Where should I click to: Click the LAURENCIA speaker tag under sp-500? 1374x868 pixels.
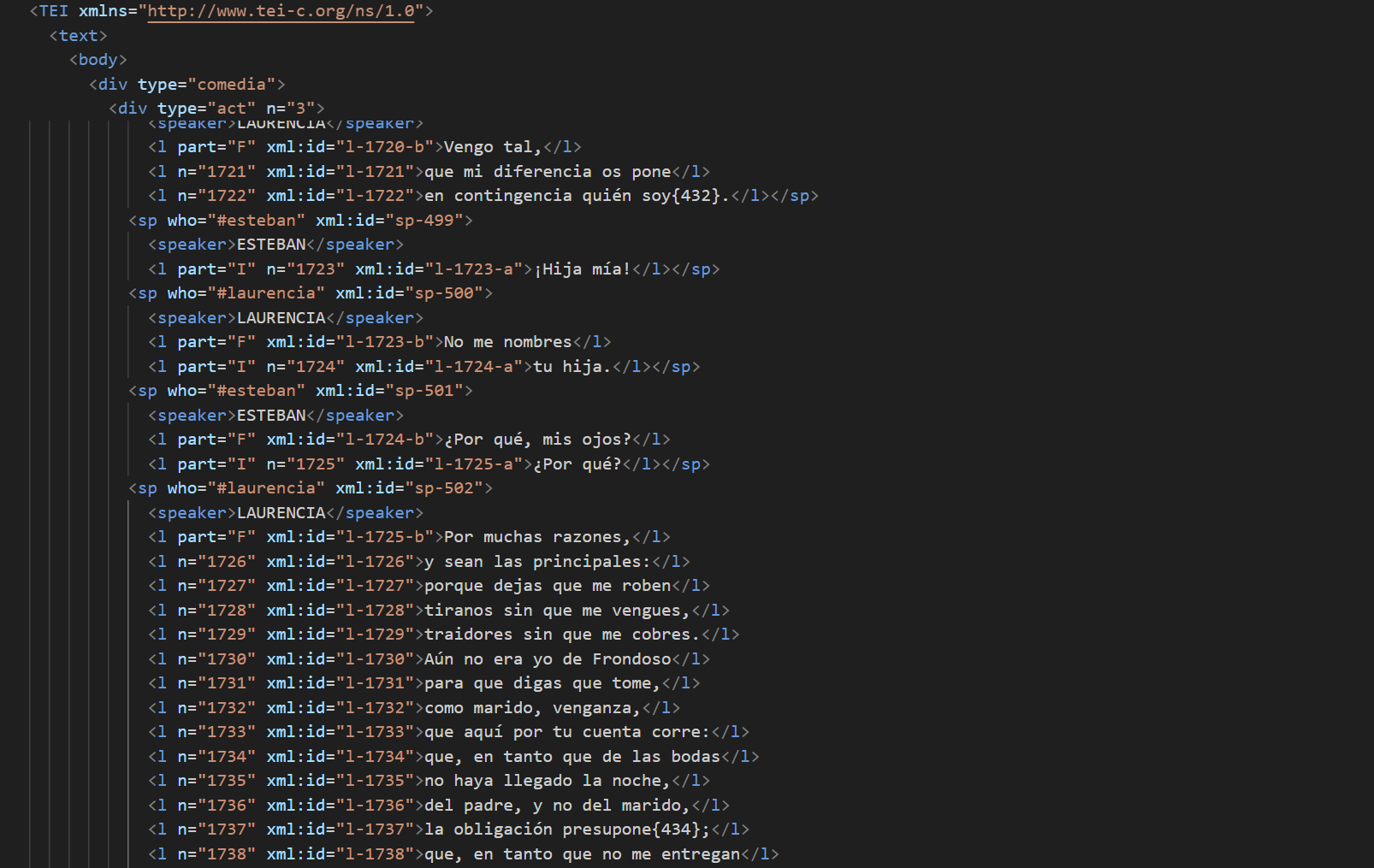(x=286, y=318)
